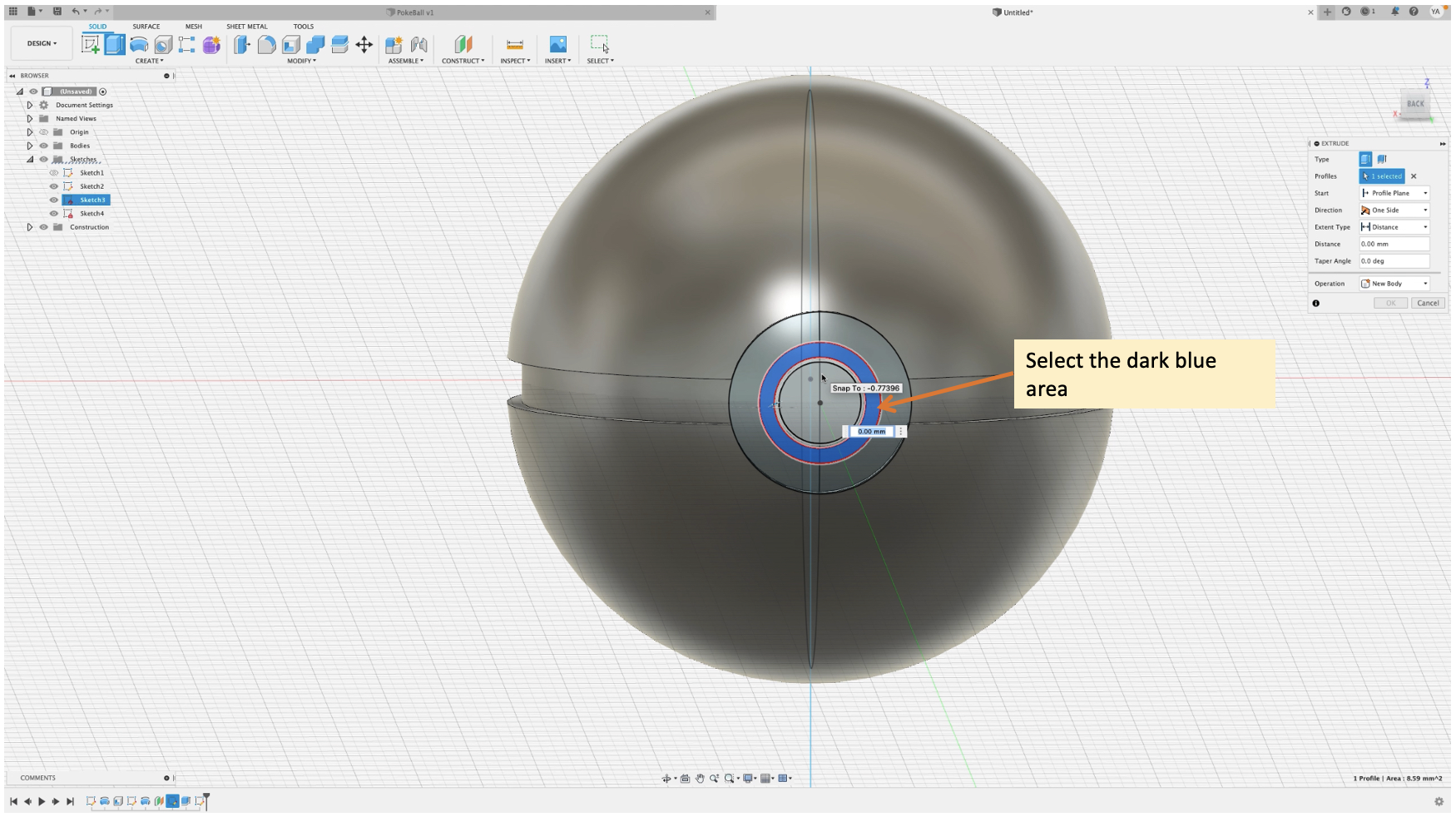Open the Extent Type Distance dropdown
The height and width of the screenshot is (817, 1456).
tap(1394, 227)
